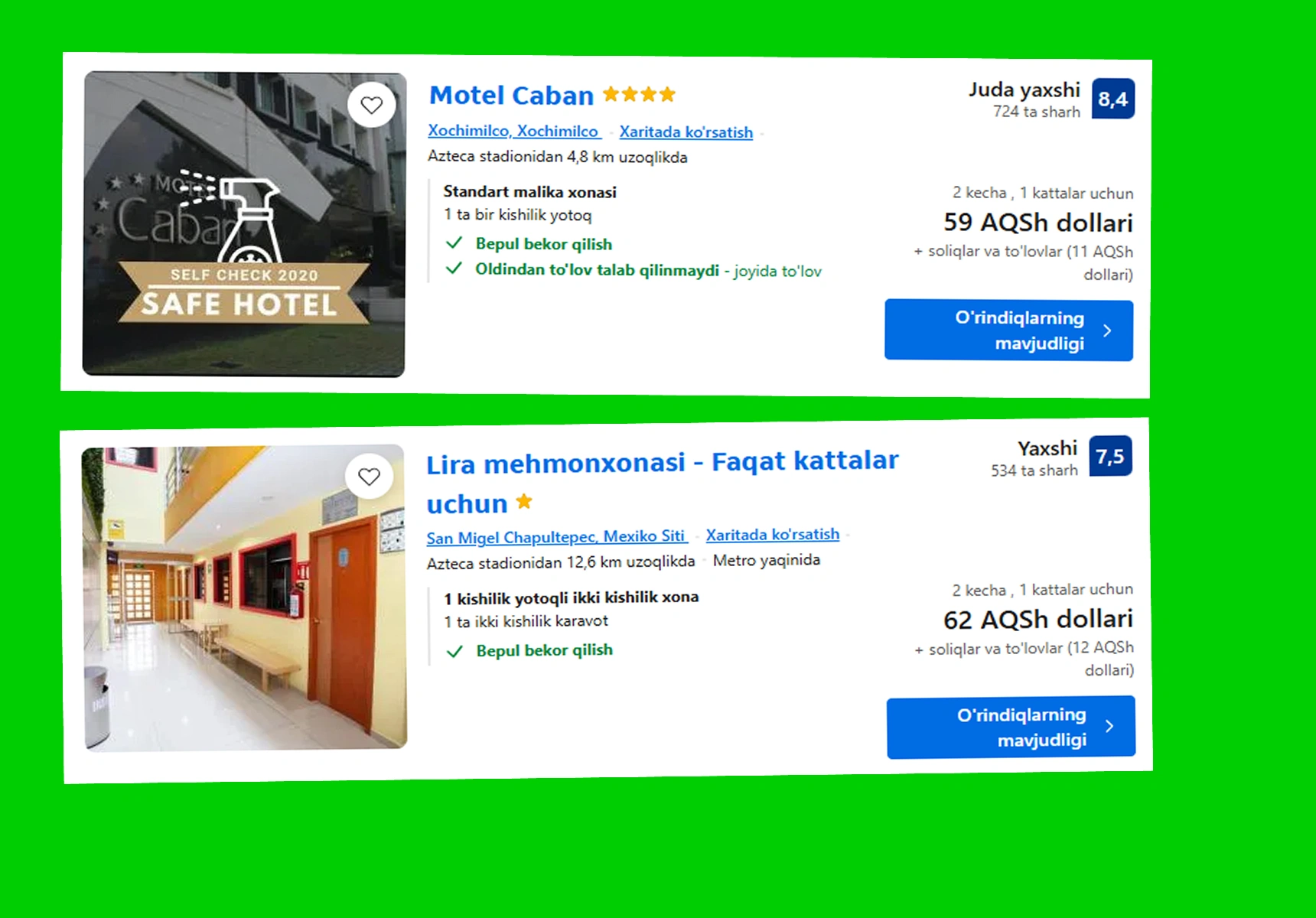This screenshot has height=918, width=1316.
Task: Click chevron arrow on Lira availability button
Action: click(1109, 726)
